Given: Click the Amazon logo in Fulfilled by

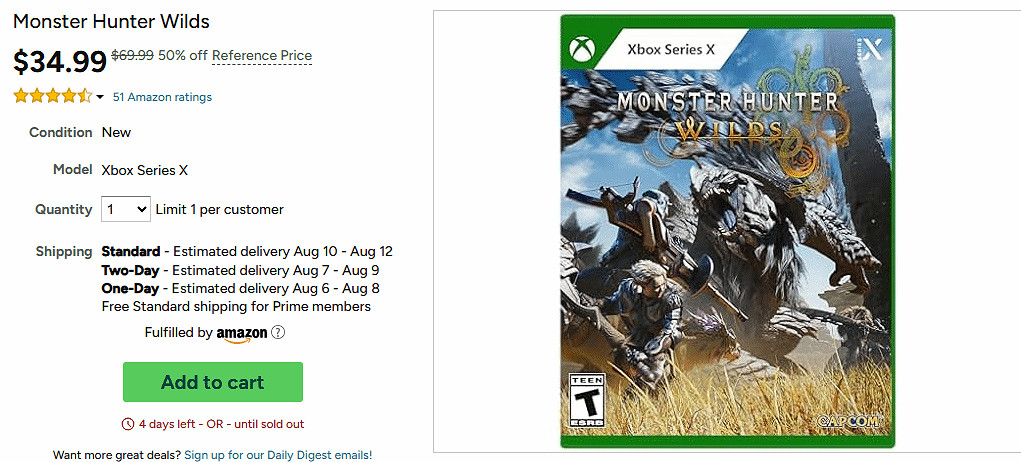Looking at the screenshot, I should click(242, 334).
